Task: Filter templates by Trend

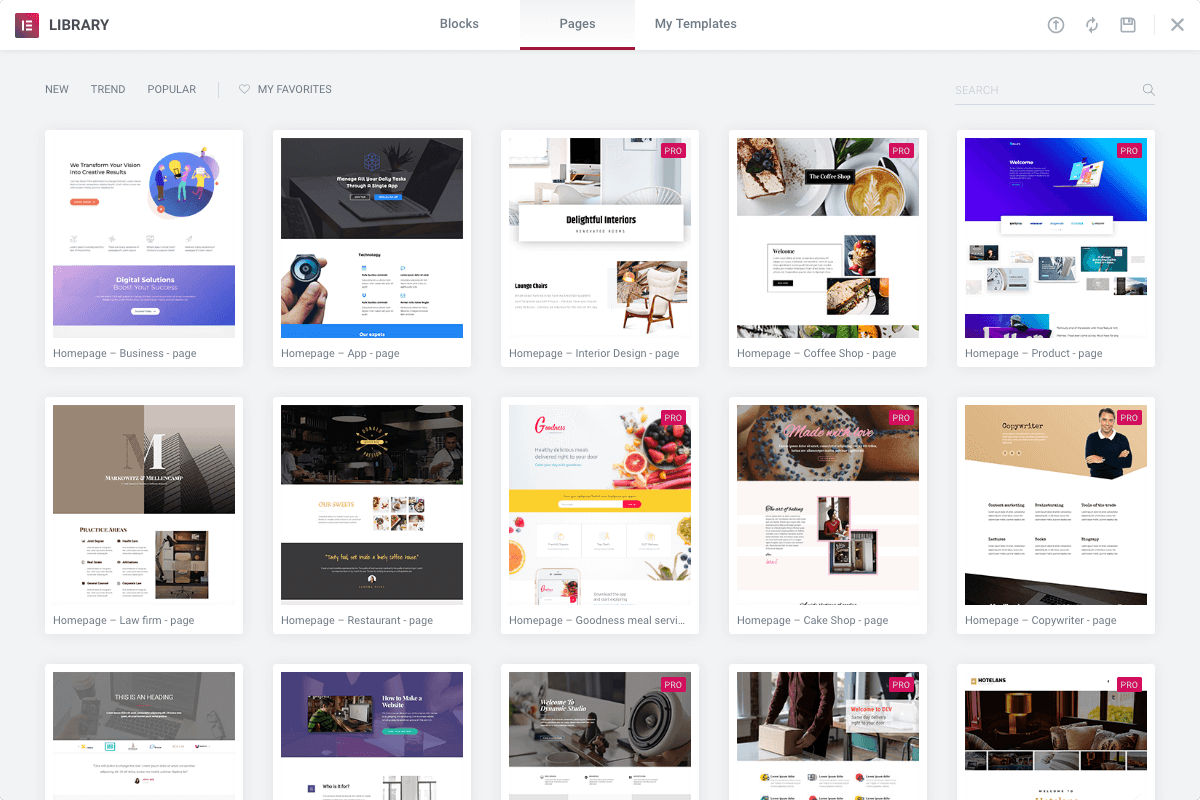Action: point(108,89)
